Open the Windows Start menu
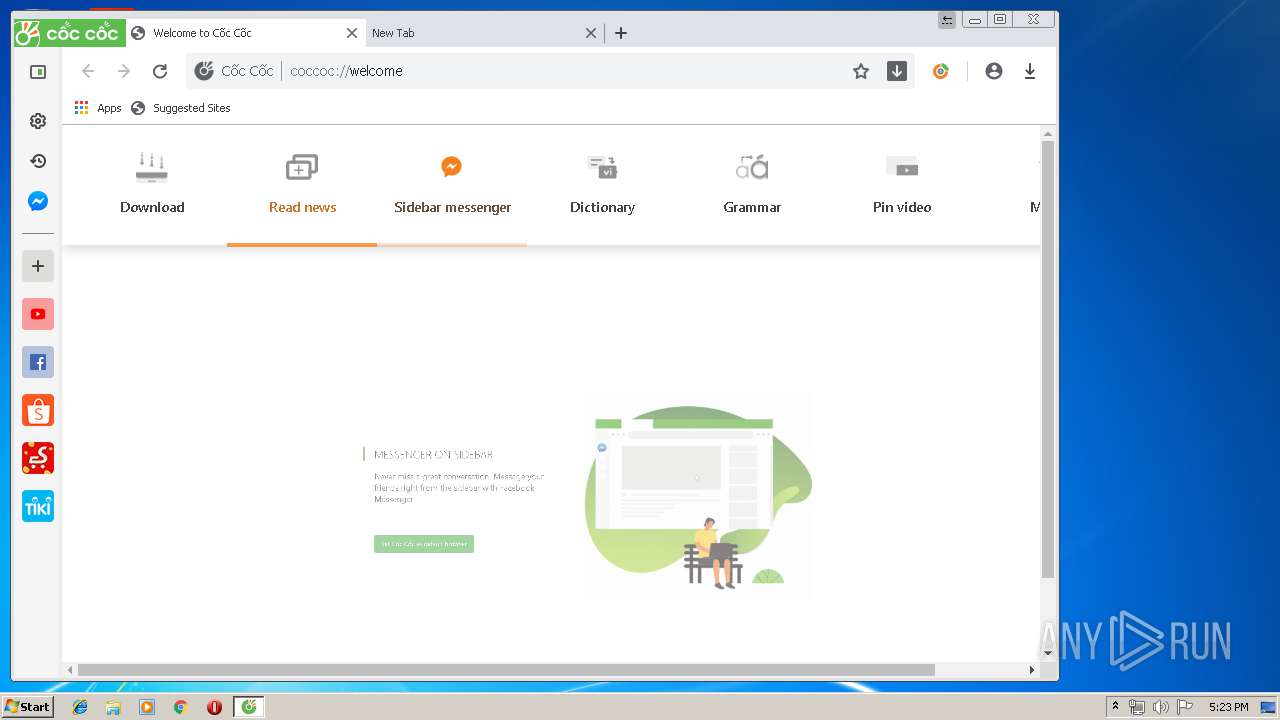The image size is (1280, 720). click(x=27, y=707)
